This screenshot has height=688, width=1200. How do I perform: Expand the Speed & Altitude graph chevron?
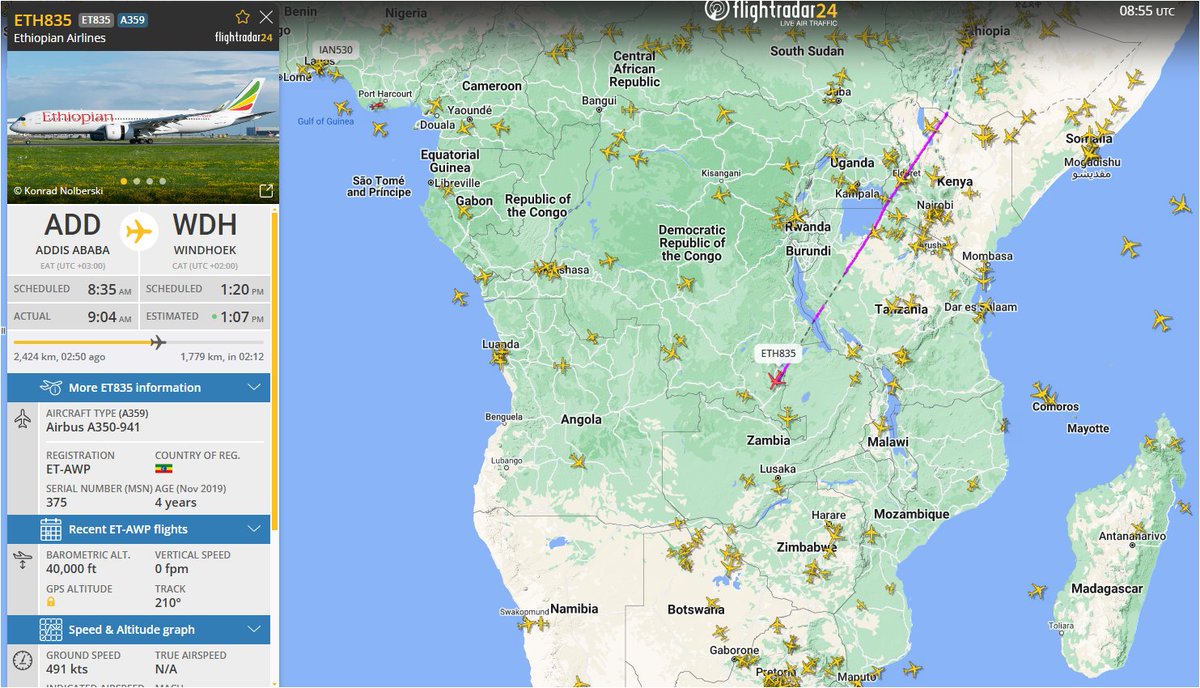click(x=253, y=630)
